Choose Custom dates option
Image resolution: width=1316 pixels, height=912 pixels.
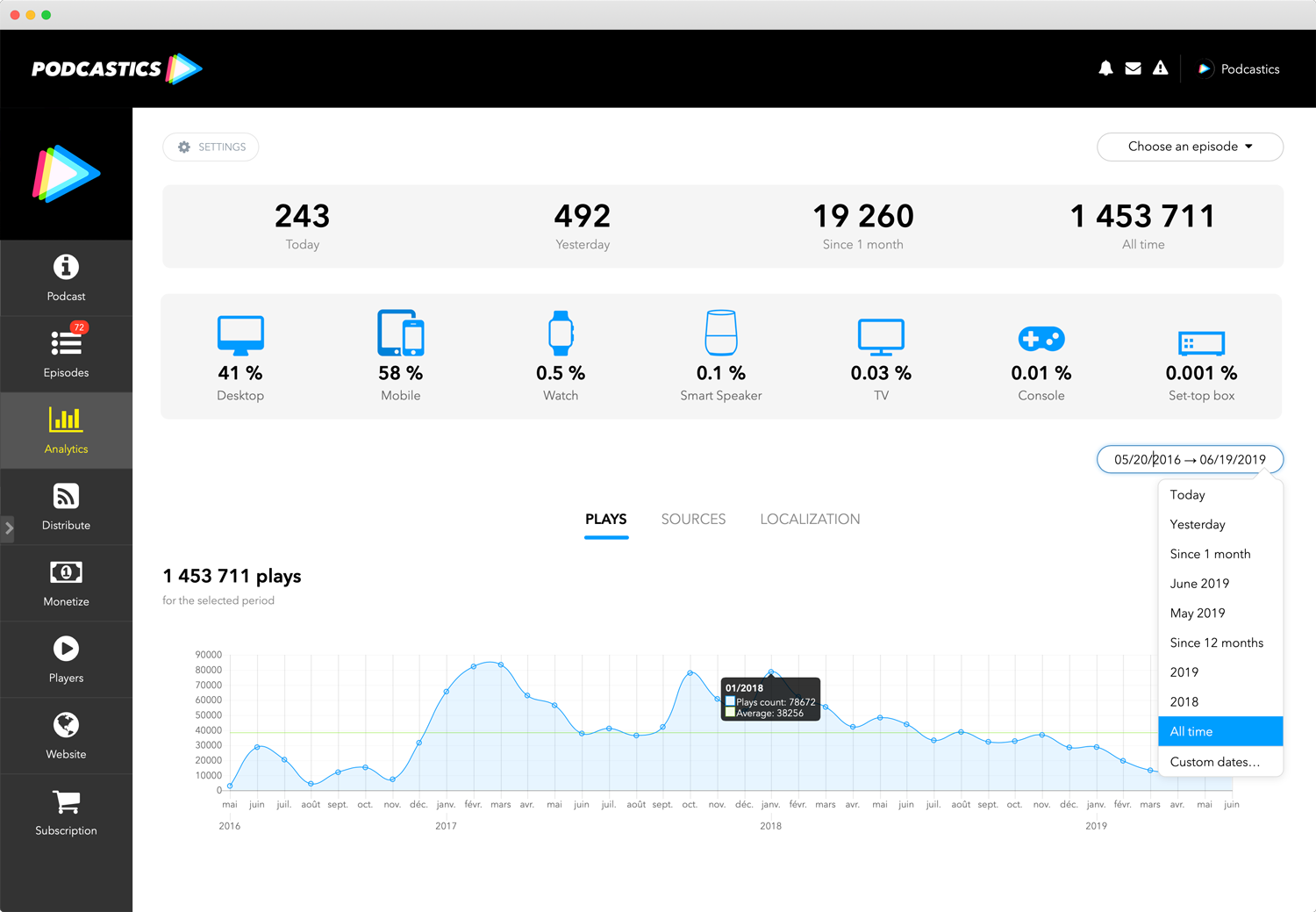point(1214,762)
